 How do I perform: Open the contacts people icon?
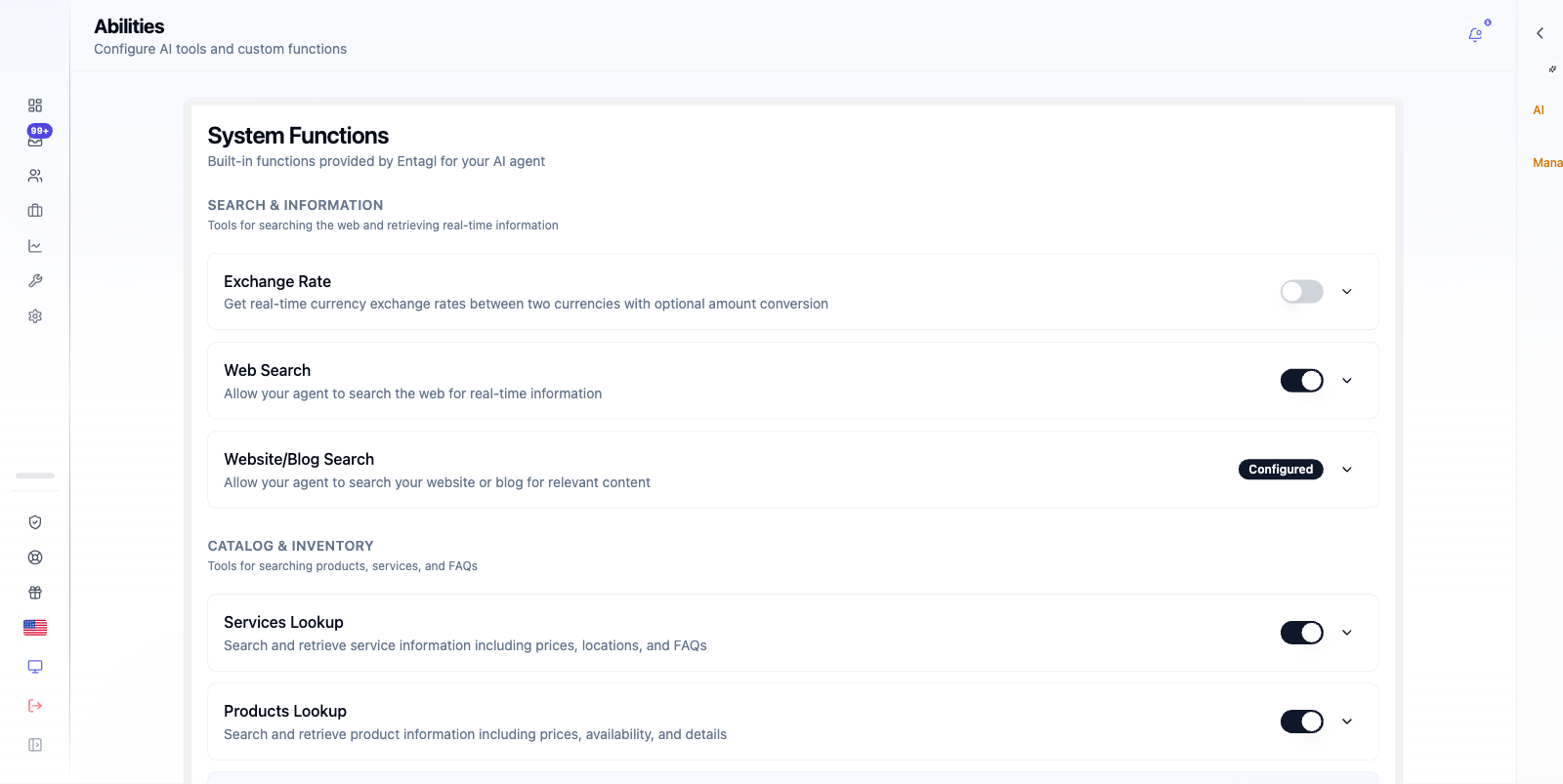(x=35, y=176)
